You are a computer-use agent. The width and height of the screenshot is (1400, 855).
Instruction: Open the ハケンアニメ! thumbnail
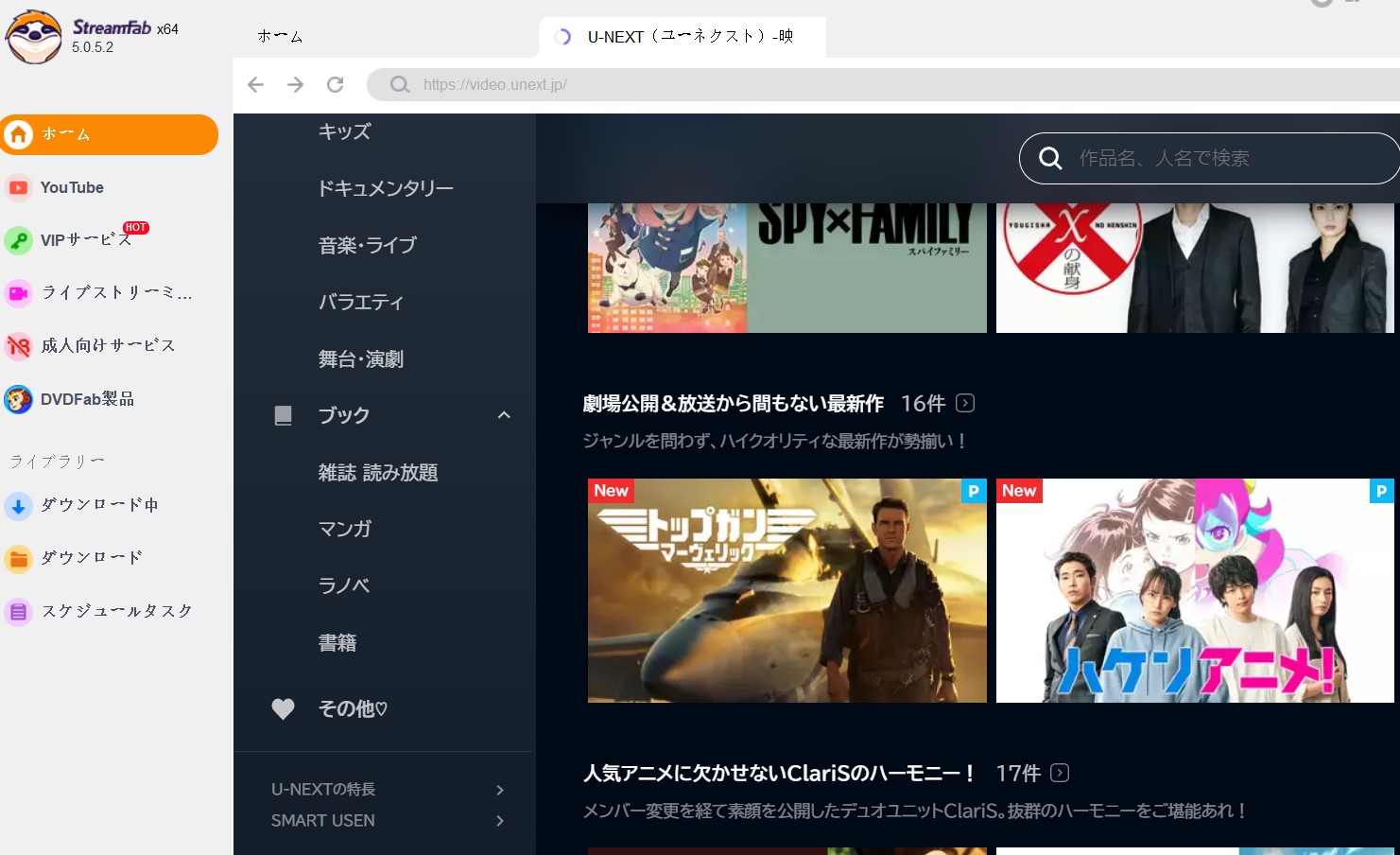click(1195, 590)
